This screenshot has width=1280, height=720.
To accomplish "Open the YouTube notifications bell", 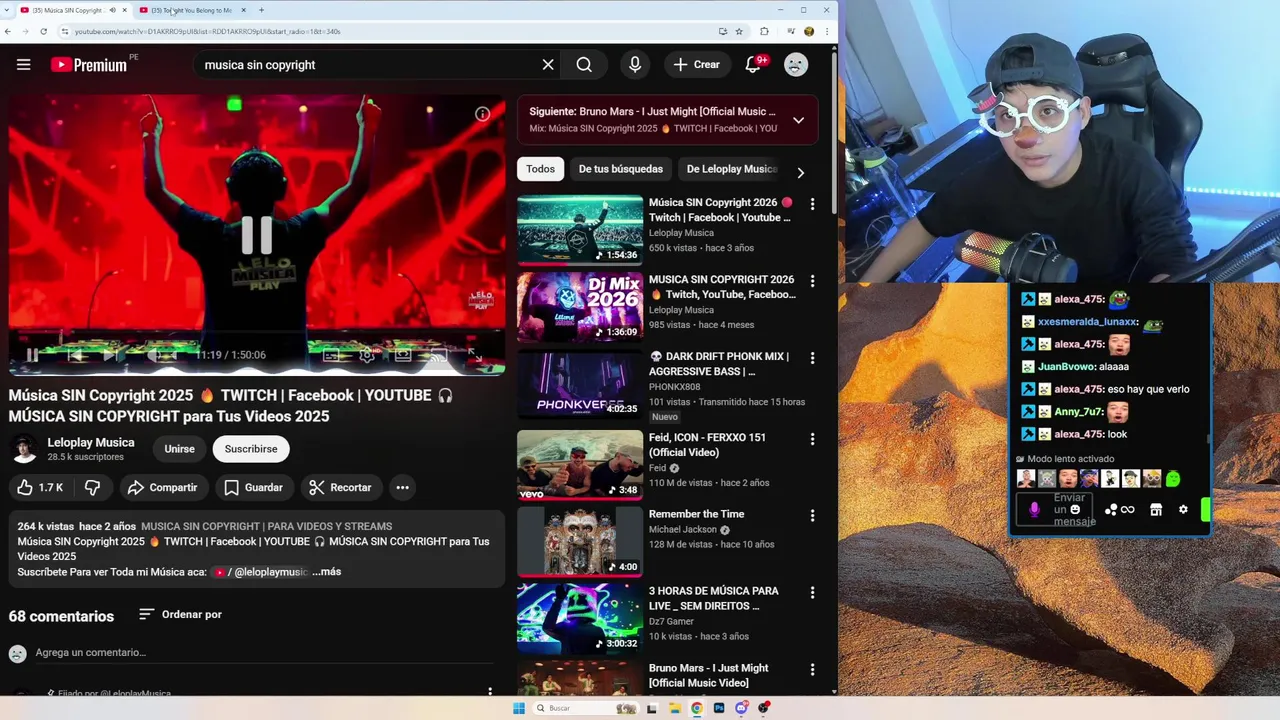I will coord(754,65).
